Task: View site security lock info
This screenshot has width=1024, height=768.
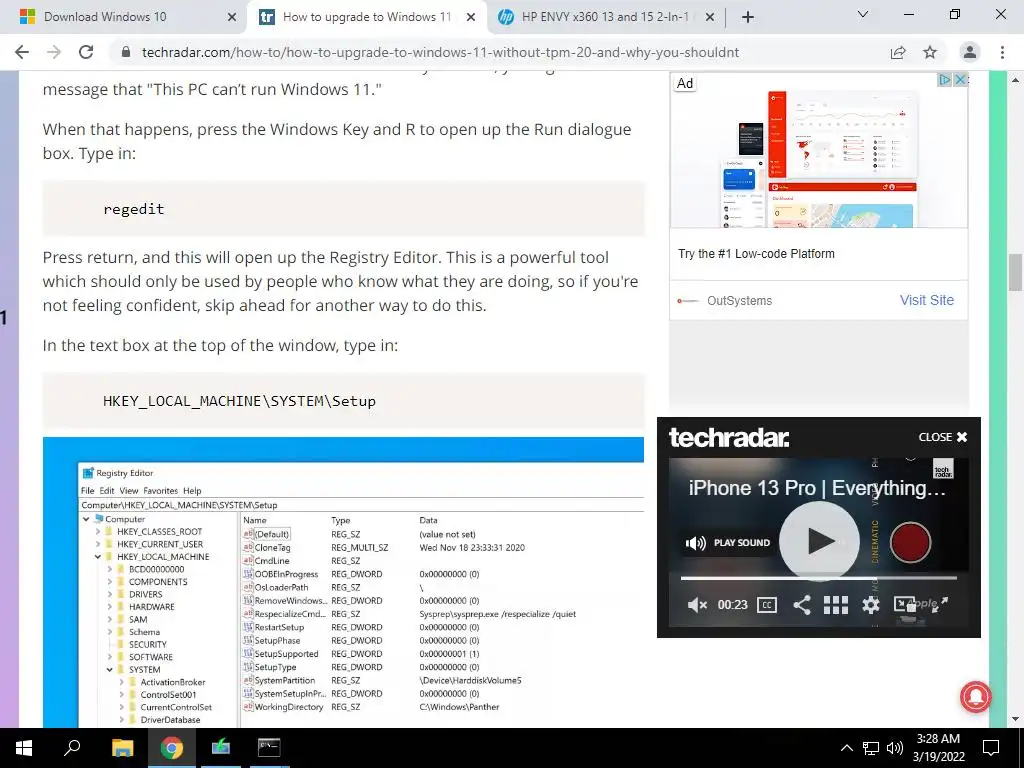Action: (126, 52)
